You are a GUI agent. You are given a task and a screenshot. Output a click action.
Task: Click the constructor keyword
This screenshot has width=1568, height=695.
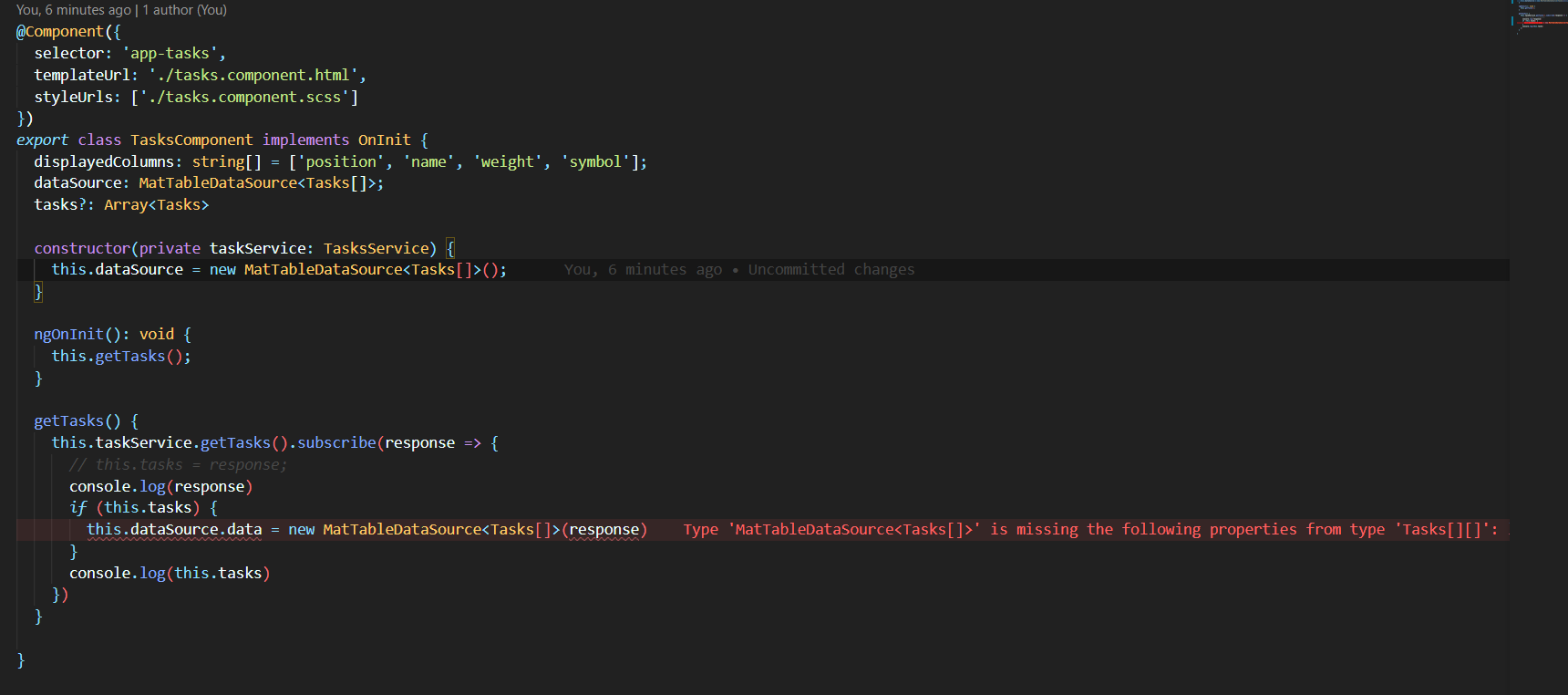point(82,248)
